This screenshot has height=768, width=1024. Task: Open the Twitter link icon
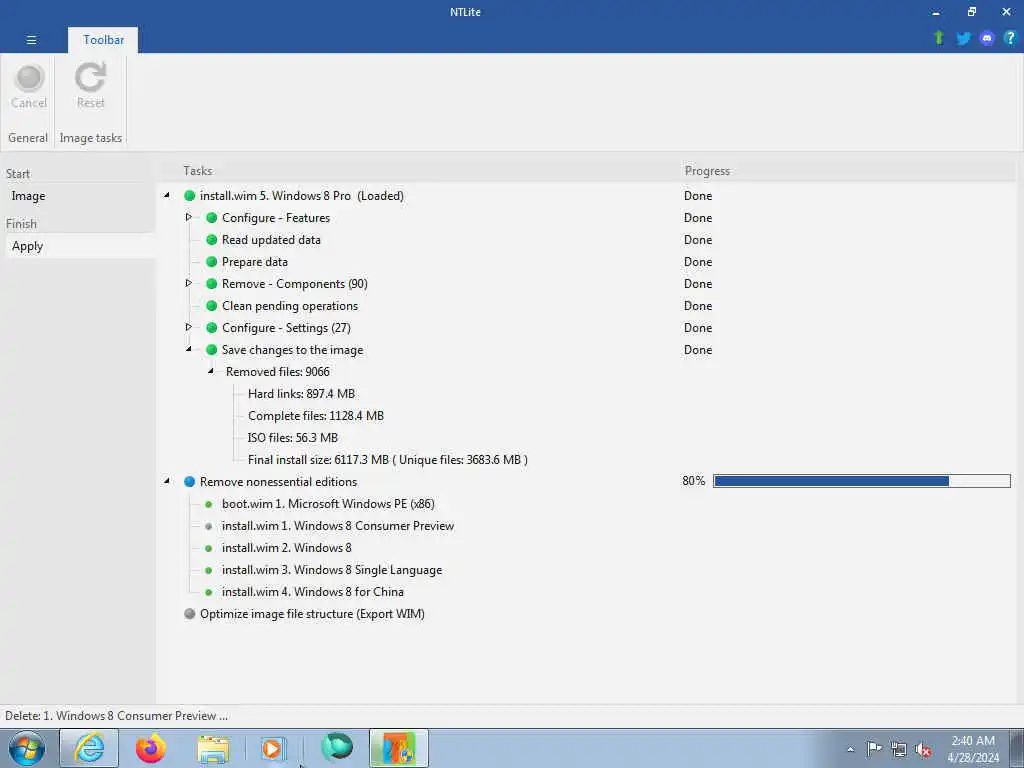pos(963,39)
